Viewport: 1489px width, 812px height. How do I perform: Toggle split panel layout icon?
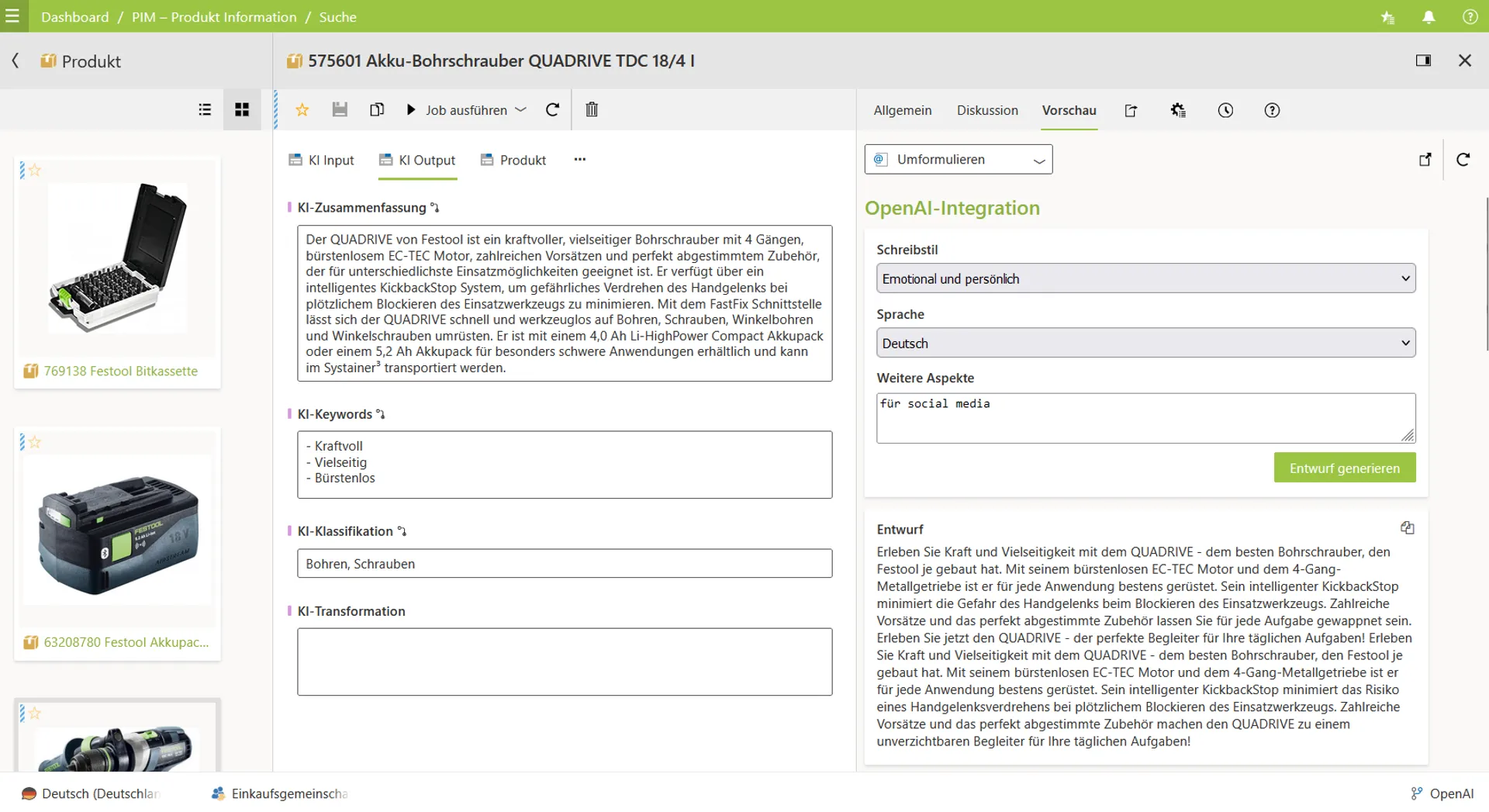[x=1423, y=60]
